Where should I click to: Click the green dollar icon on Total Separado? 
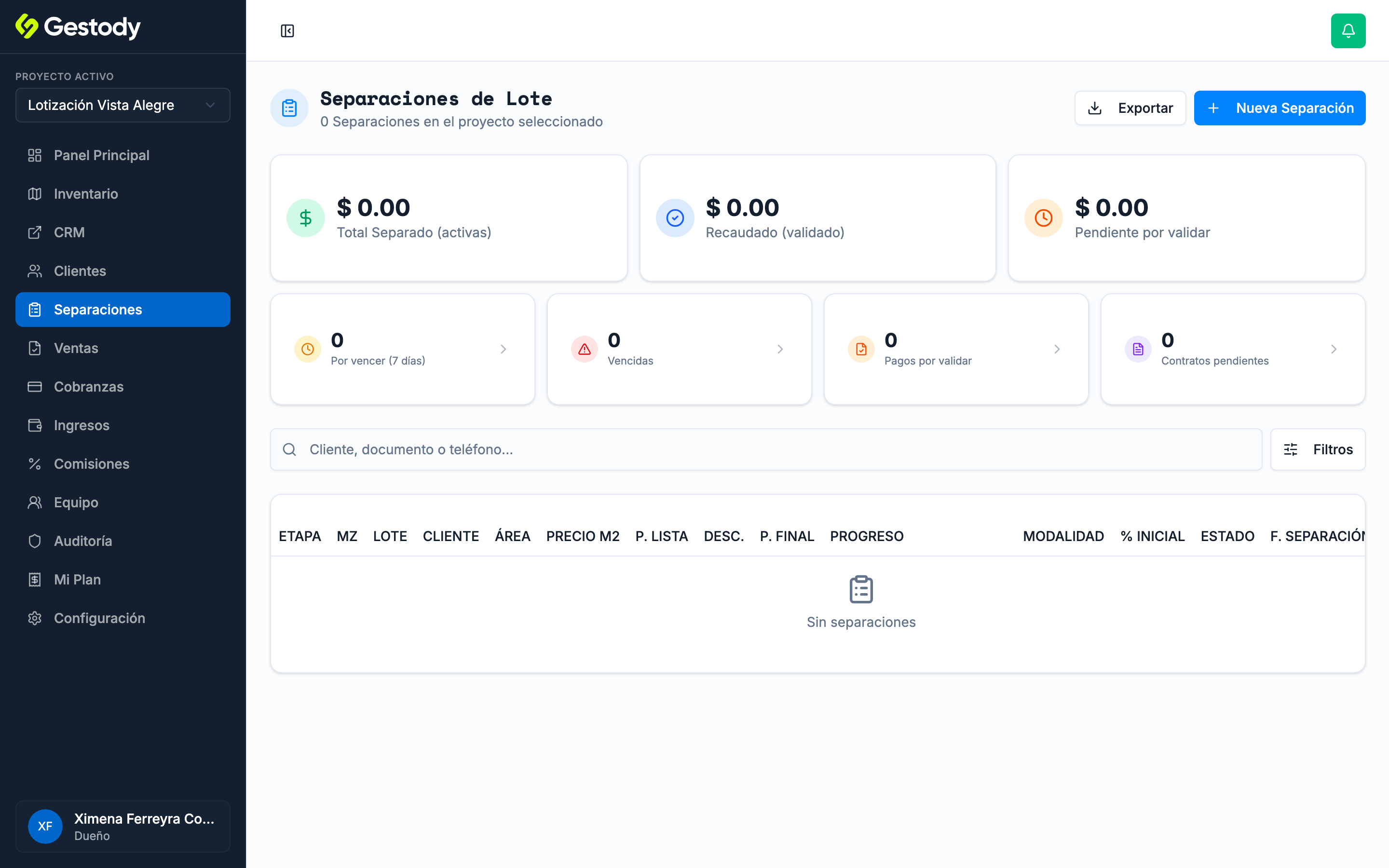tap(305, 218)
